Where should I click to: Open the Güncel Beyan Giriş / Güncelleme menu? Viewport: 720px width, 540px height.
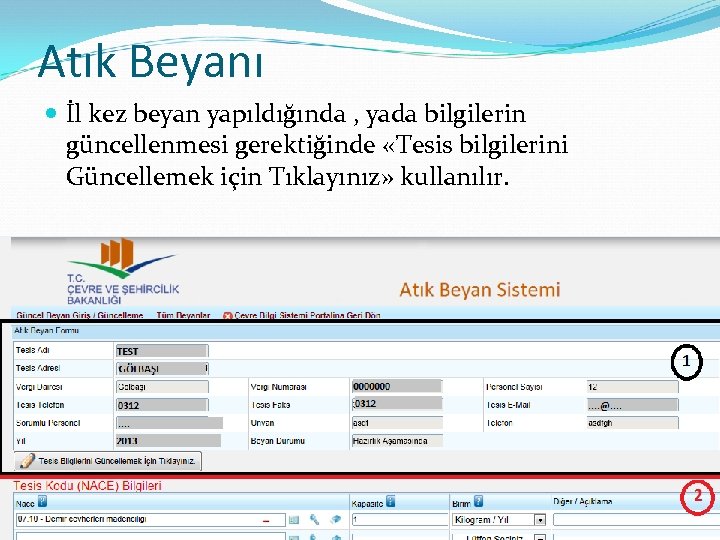[80, 315]
